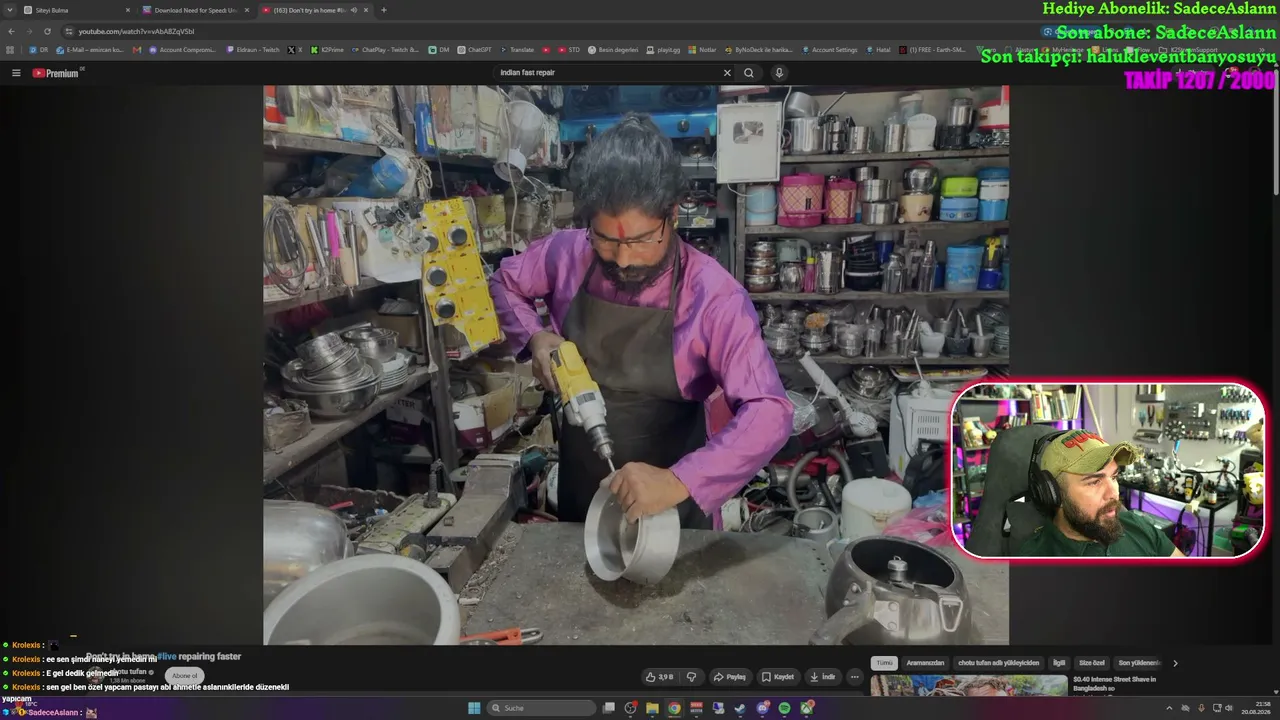Open the YouTube guide hamburger menu
The image size is (1280, 720).
(16, 73)
